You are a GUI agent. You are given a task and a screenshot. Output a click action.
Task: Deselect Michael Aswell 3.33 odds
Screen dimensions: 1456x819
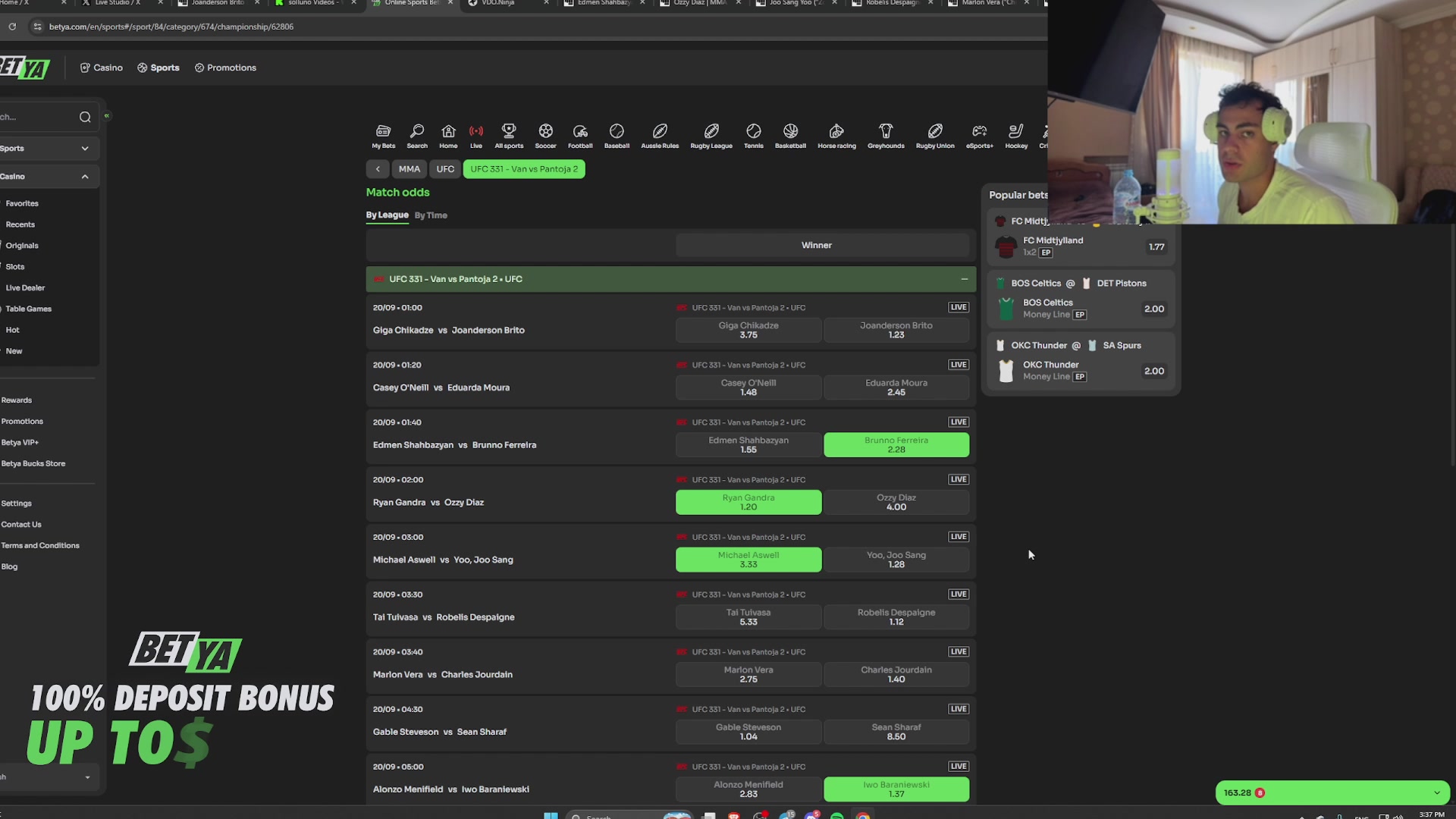[748, 560]
